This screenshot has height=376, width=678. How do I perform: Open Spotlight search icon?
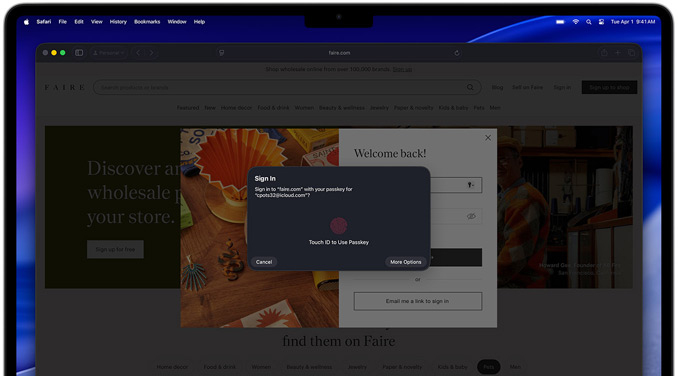click(x=588, y=22)
